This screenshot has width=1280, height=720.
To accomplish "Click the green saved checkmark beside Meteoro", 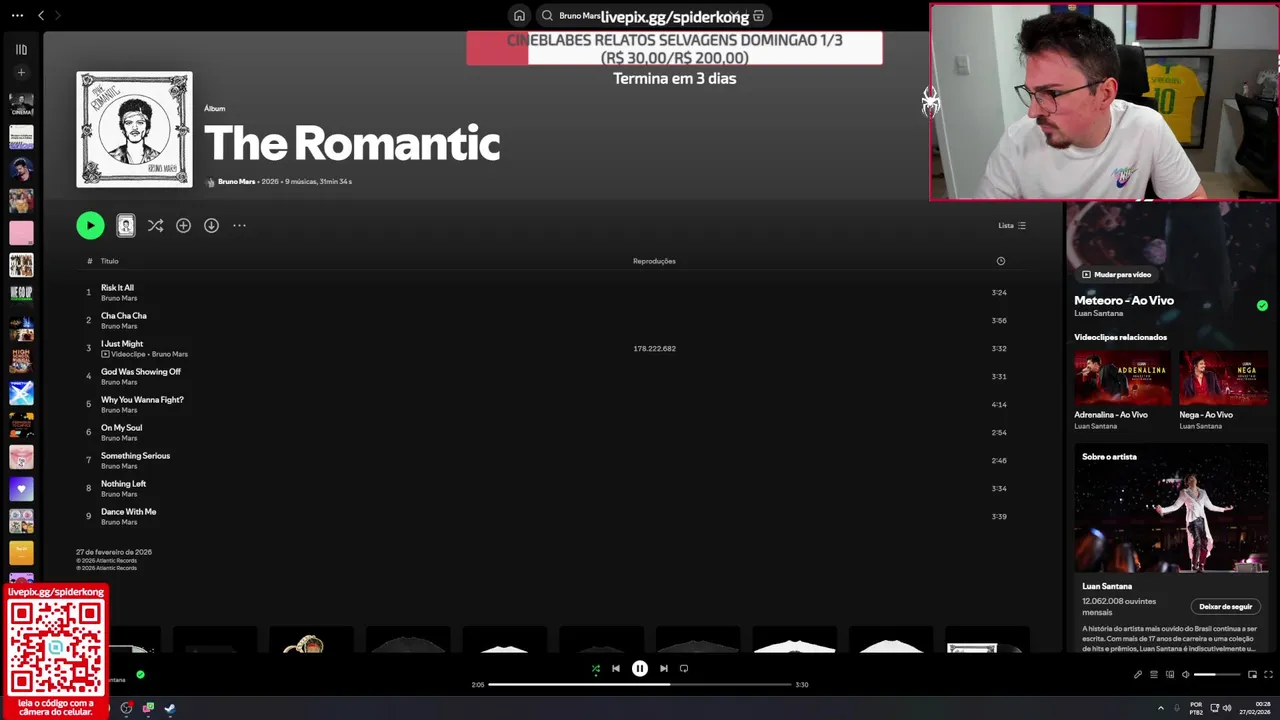I will (x=1262, y=305).
